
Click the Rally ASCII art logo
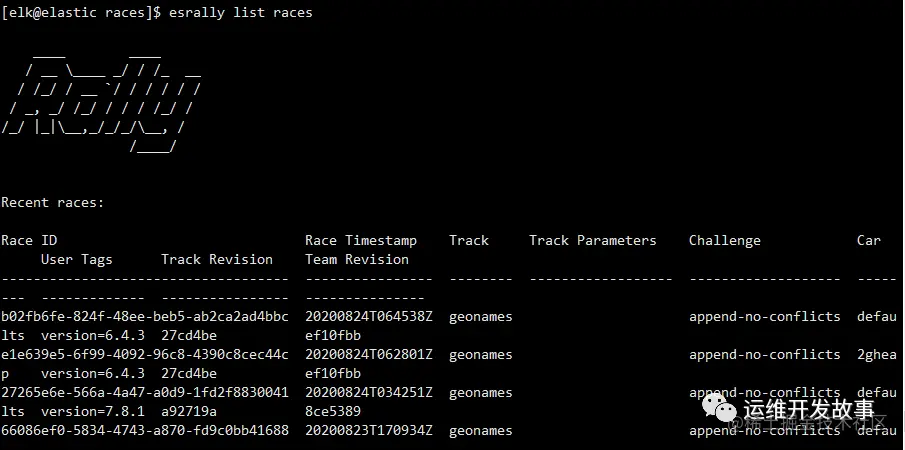click(x=101, y=104)
